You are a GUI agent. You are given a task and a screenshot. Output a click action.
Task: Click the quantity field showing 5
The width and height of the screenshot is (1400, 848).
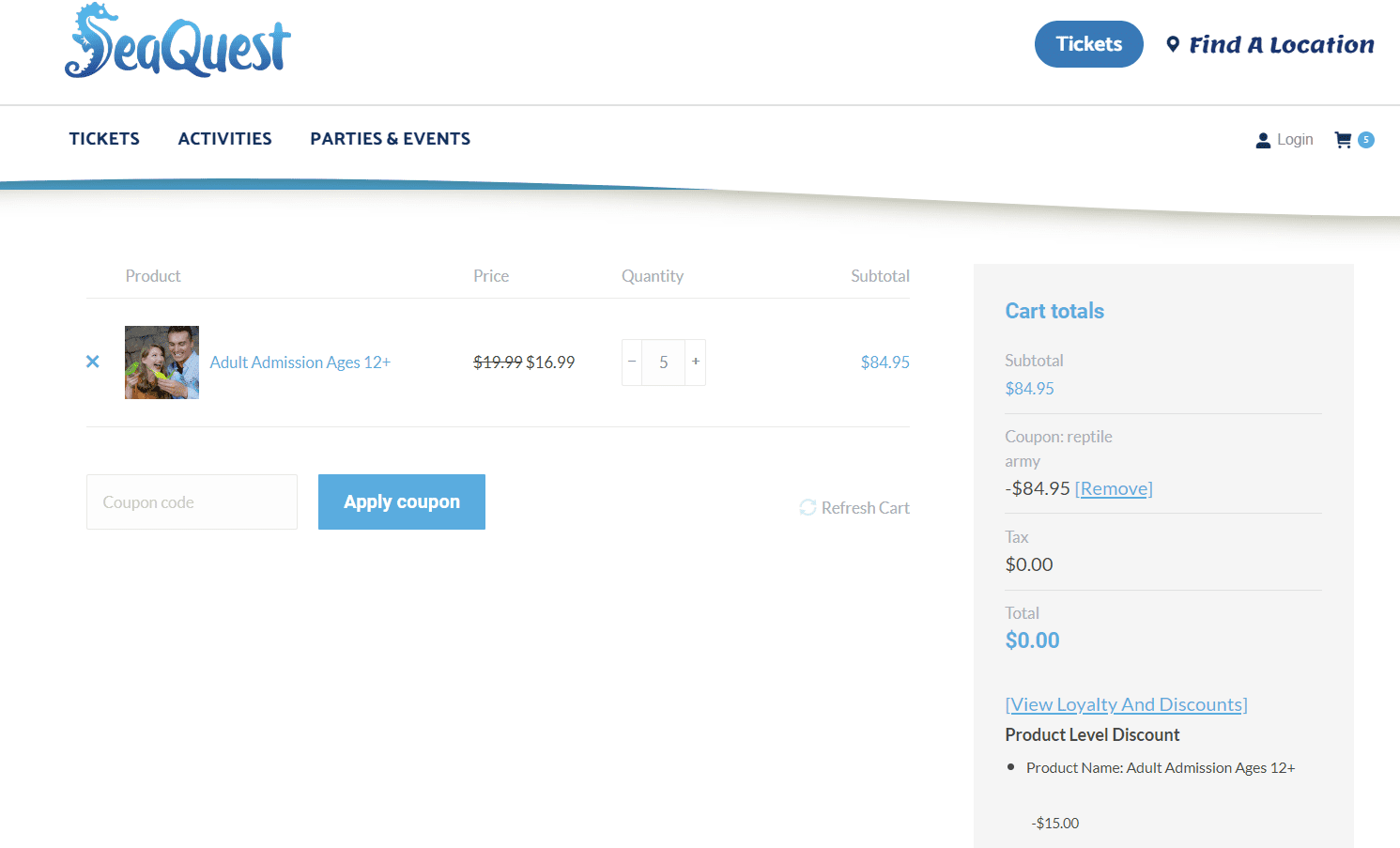[664, 362]
